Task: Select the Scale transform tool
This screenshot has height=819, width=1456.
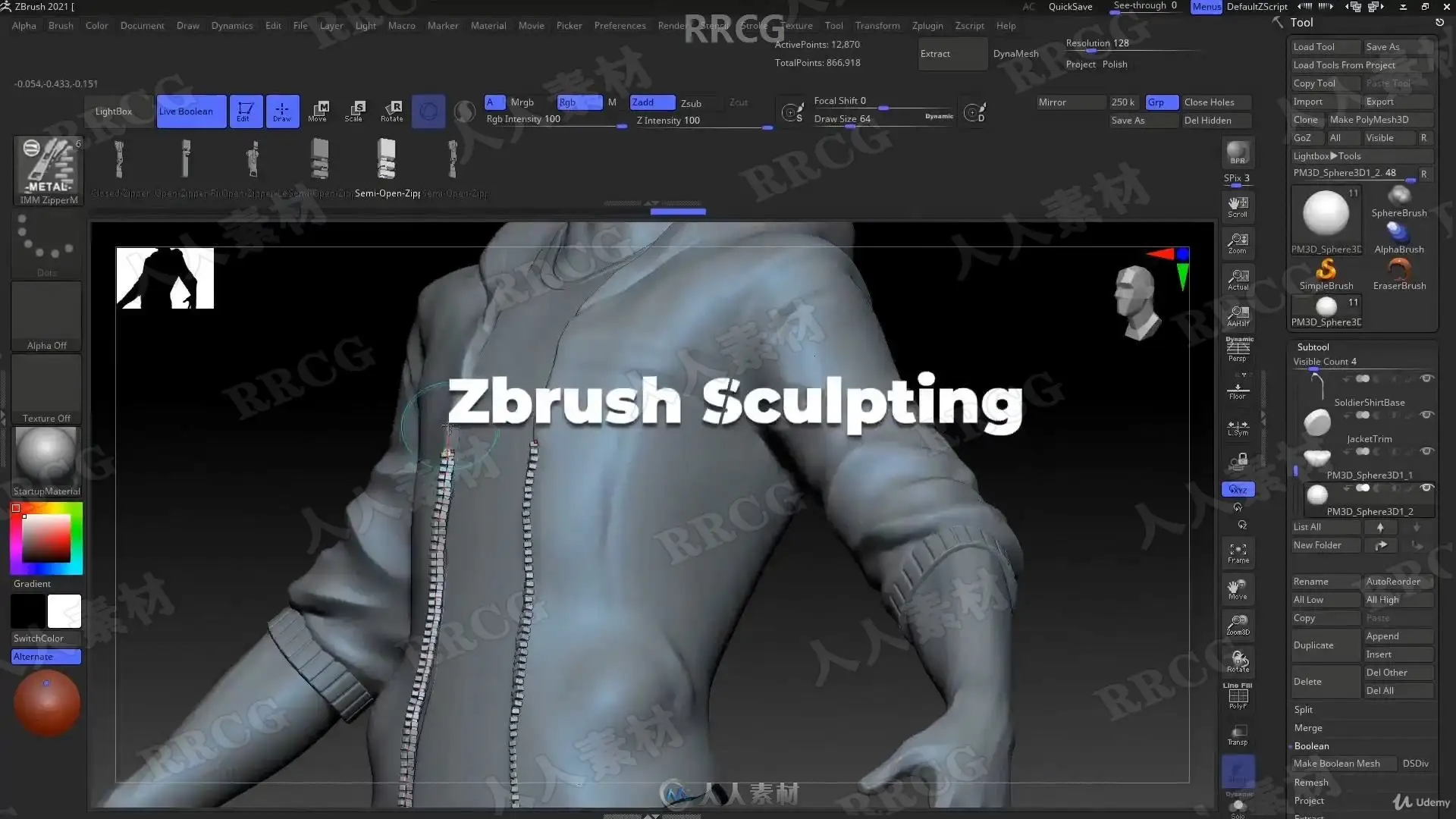Action: (354, 111)
